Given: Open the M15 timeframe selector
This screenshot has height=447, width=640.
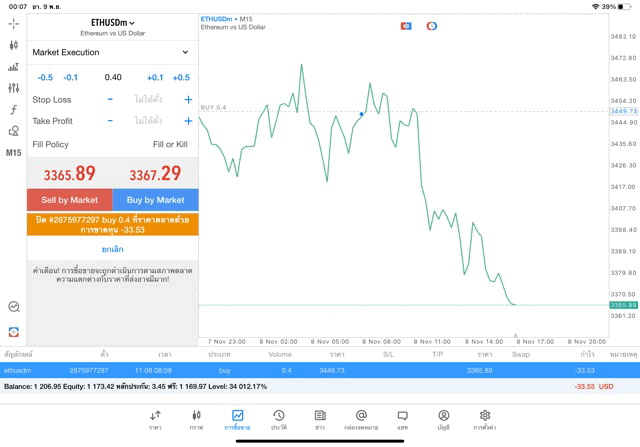Looking at the screenshot, I should 14,153.
